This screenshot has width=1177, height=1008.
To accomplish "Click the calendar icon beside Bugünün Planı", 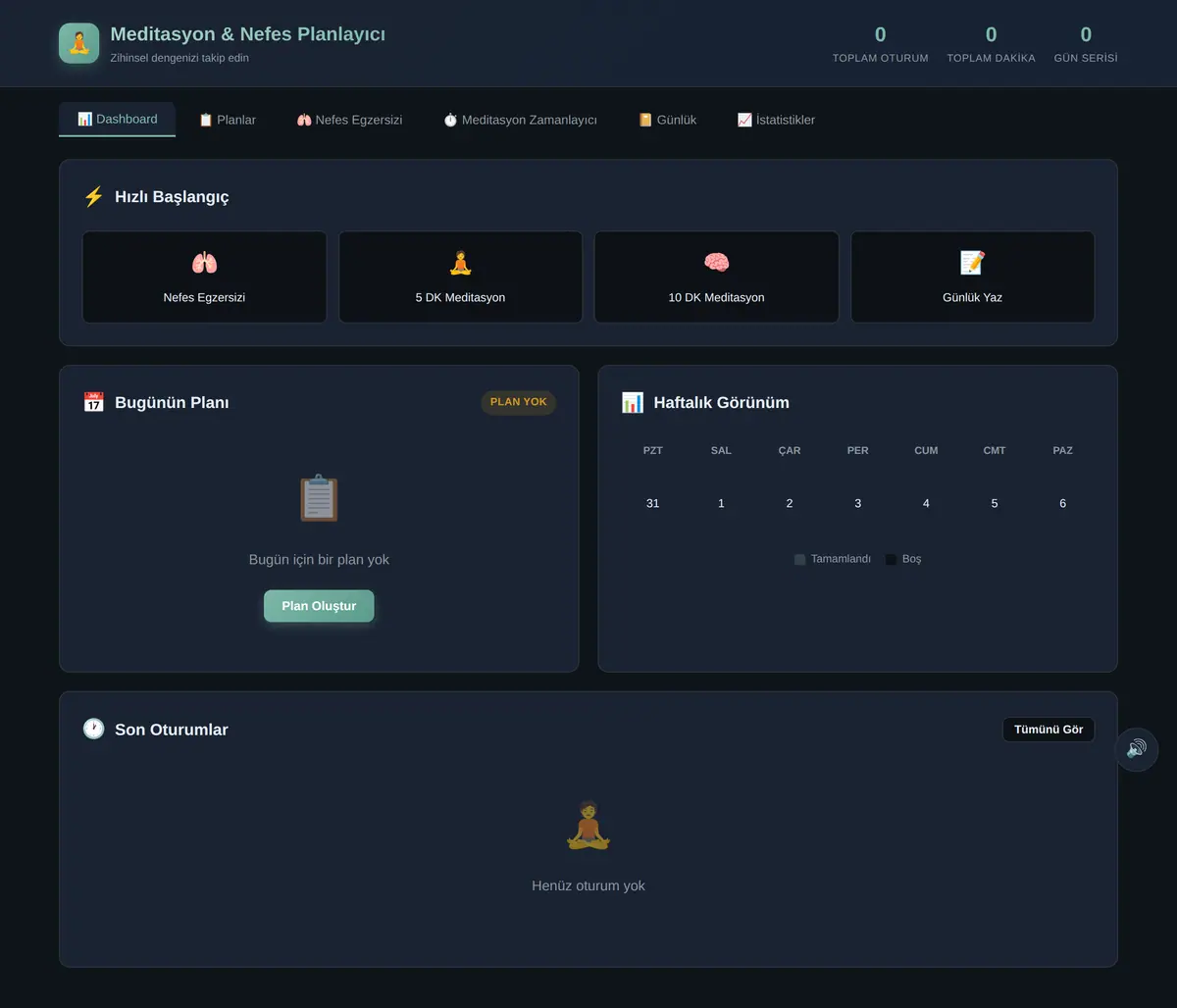I will tap(94, 403).
